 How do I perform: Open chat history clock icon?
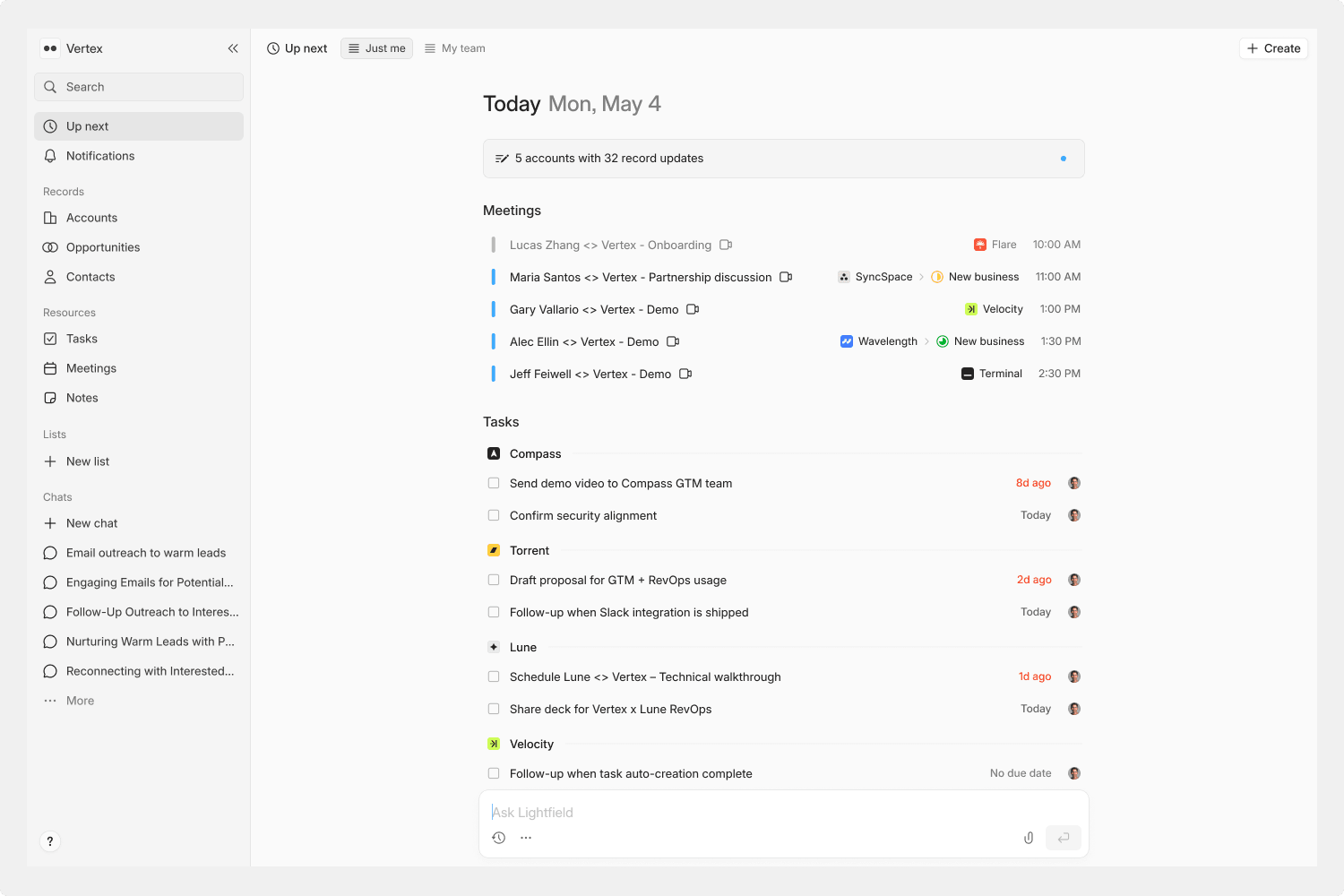(x=499, y=838)
